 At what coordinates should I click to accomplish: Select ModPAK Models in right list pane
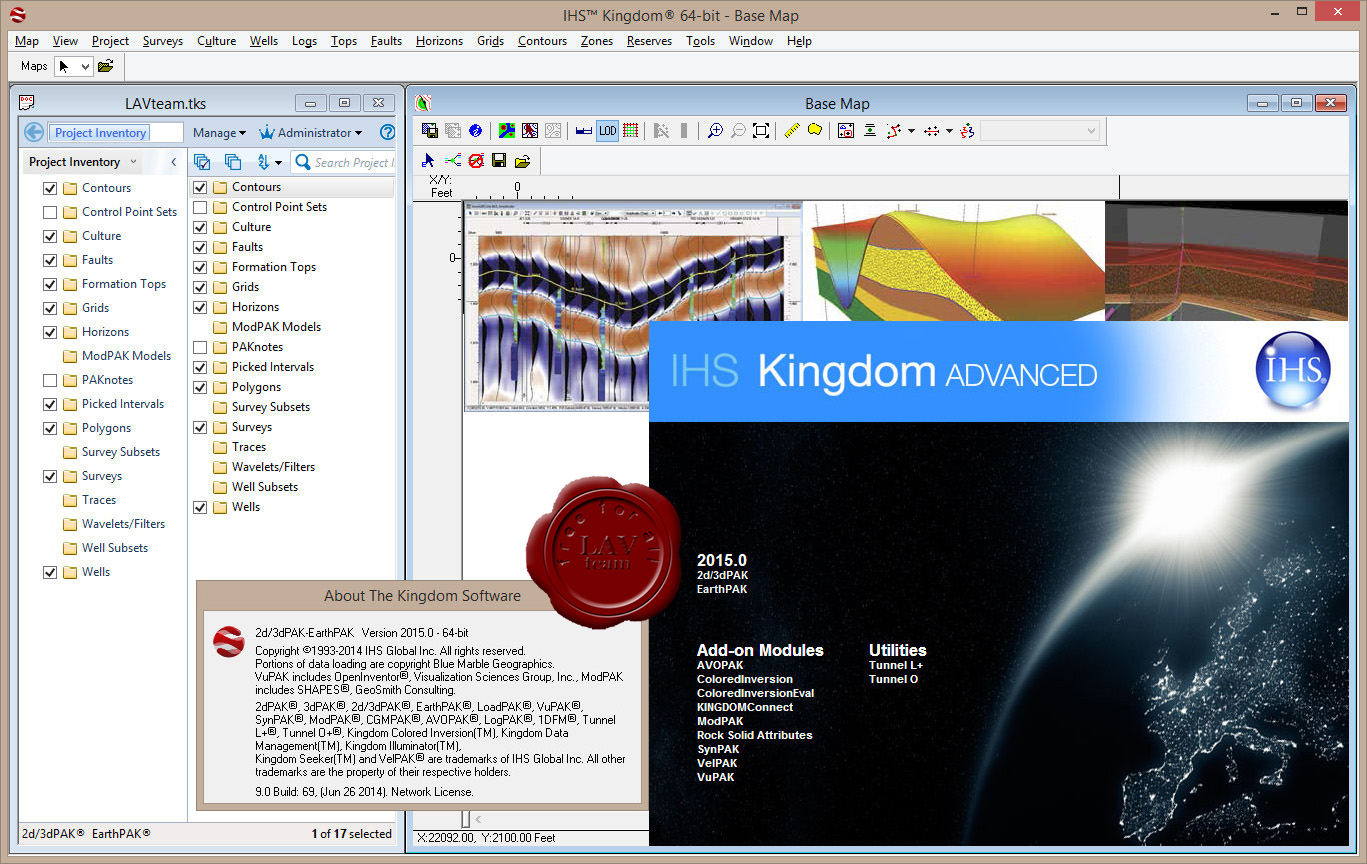276,327
